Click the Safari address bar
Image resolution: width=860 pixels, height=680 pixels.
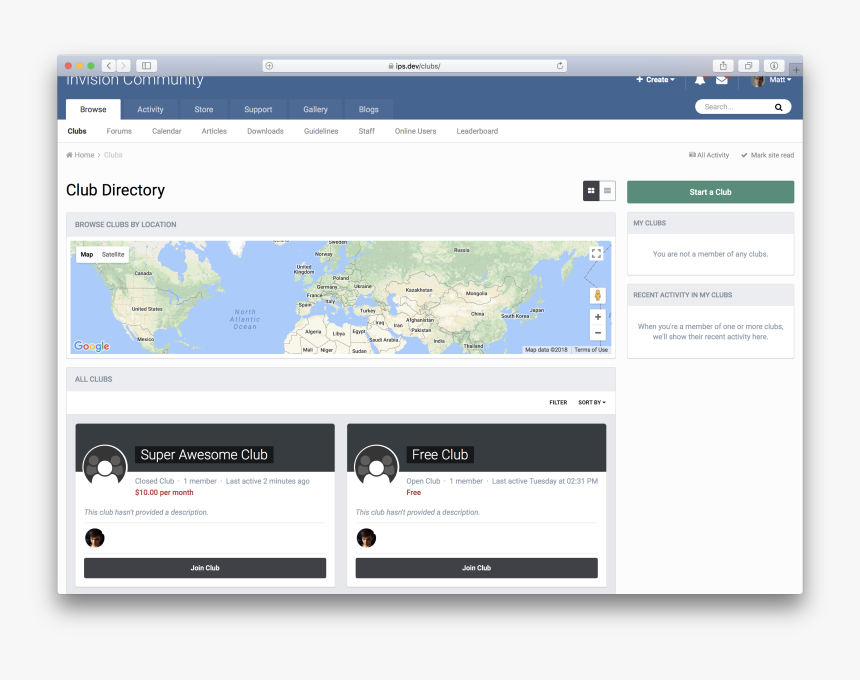pyautogui.click(x=415, y=66)
